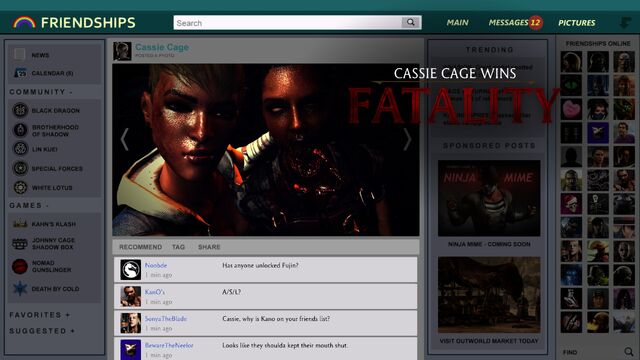Switch to the Pictures tab
Screen dimensions: 640x360
(x=576, y=23)
